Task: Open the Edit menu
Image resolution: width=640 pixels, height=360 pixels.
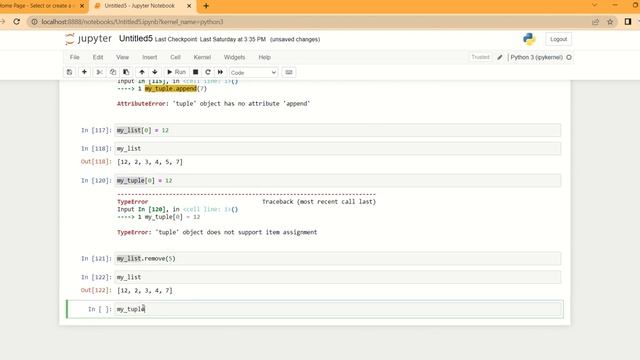Action: tap(98, 57)
